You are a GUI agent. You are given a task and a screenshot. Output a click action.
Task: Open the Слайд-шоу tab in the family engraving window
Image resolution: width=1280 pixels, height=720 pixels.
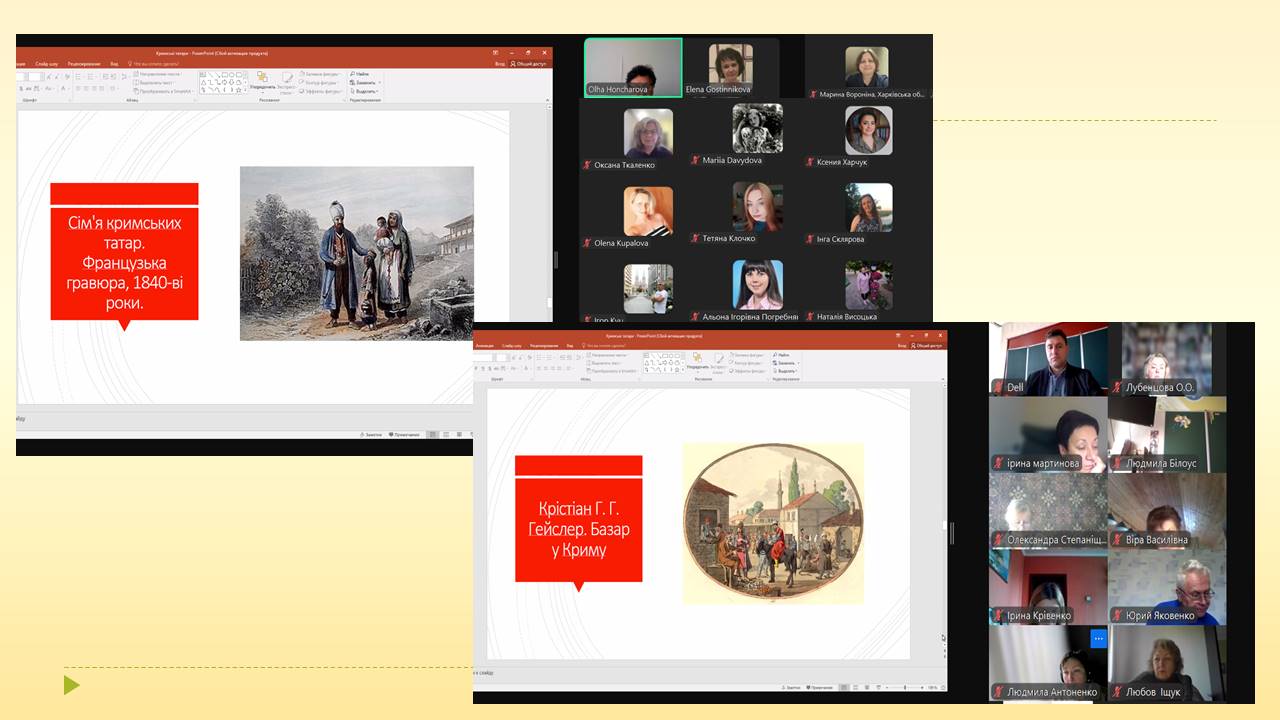[47, 64]
